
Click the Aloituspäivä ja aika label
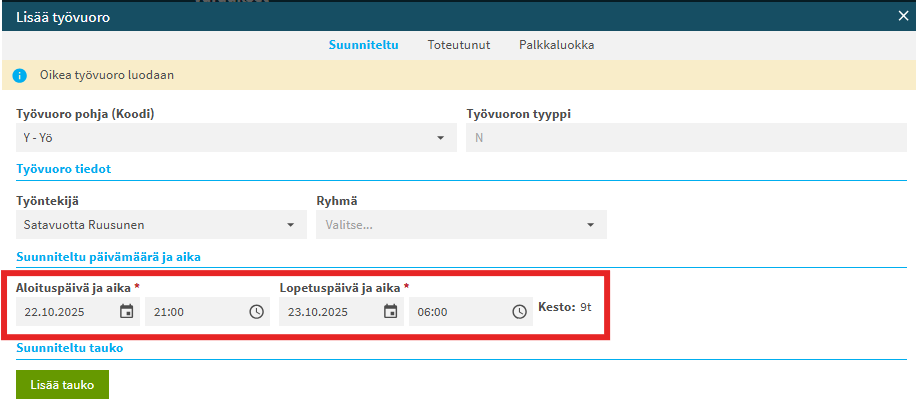point(74,287)
